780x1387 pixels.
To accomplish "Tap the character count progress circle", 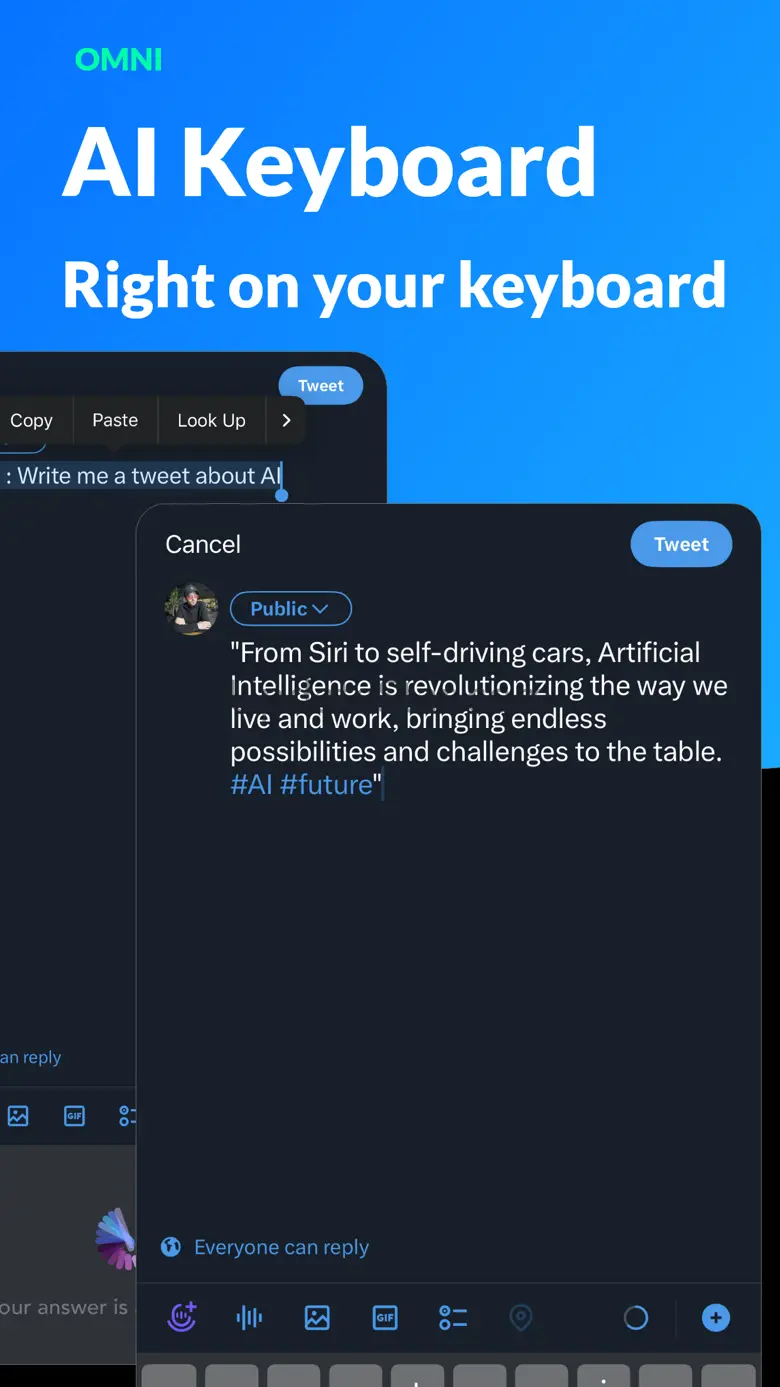I will (x=636, y=1318).
